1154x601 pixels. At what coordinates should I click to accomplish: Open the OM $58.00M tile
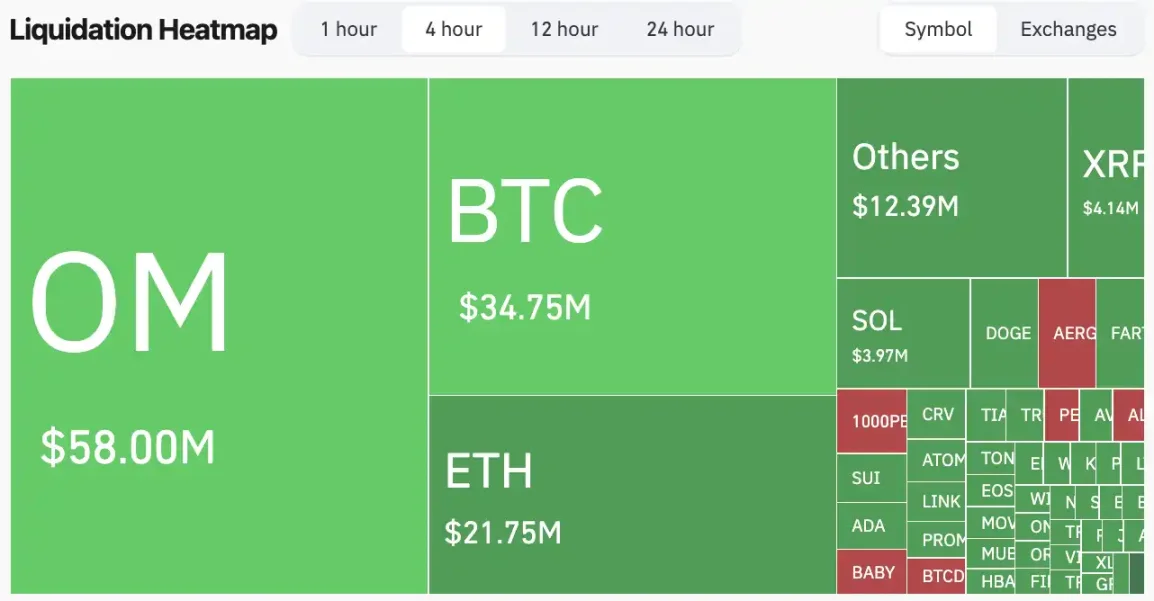[x=219, y=335]
